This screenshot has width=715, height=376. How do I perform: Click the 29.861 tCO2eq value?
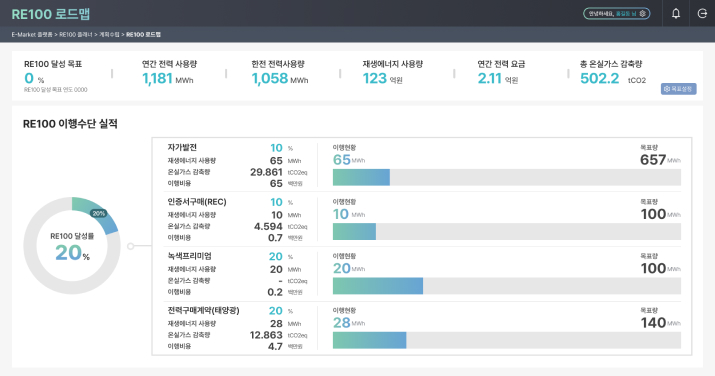click(279, 172)
